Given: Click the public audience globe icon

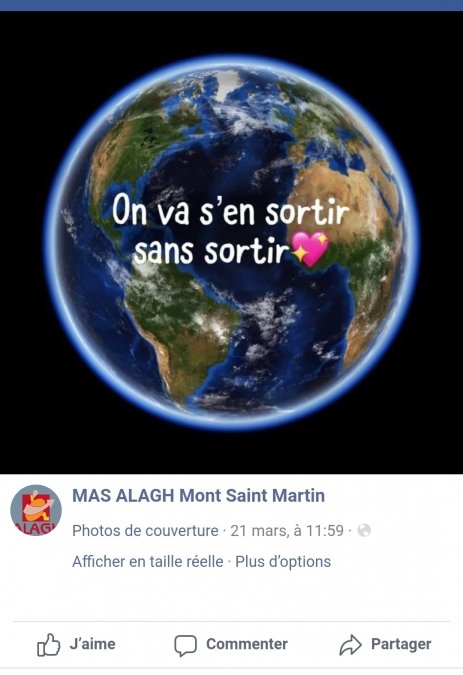Looking at the screenshot, I should [x=364, y=530].
